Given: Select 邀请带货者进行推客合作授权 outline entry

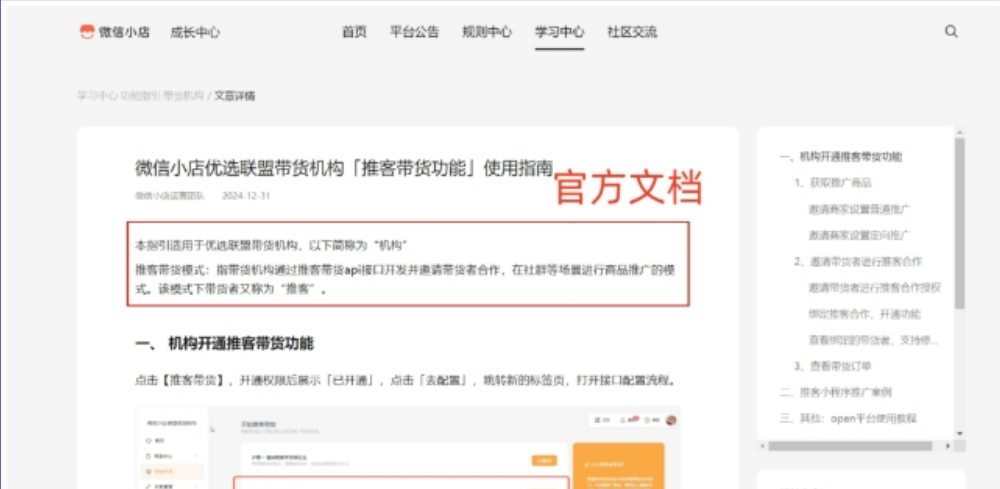Looking at the screenshot, I should pos(875,288).
